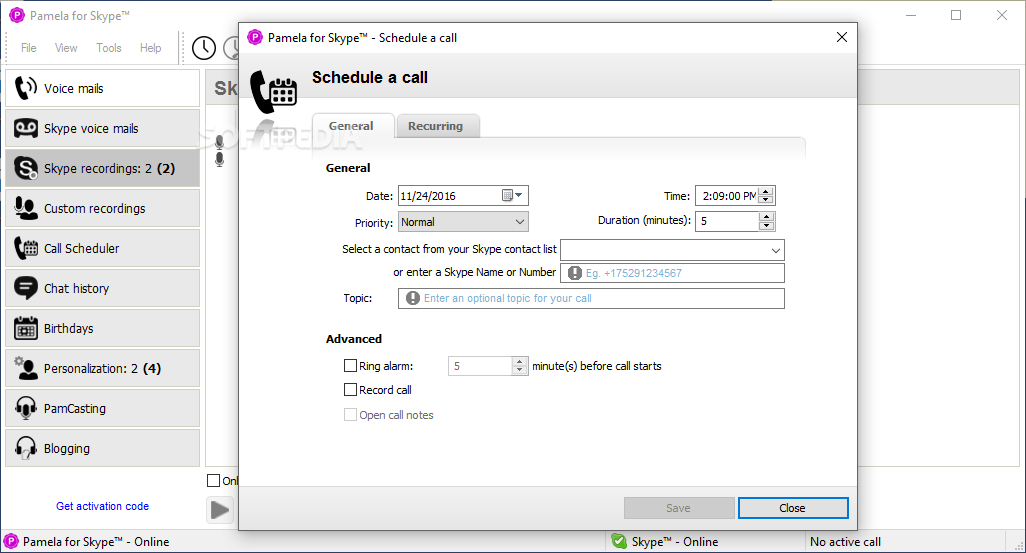The width and height of the screenshot is (1026, 553).
Task: Enable the Ring alarm checkbox
Action: (x=351, y=365)
